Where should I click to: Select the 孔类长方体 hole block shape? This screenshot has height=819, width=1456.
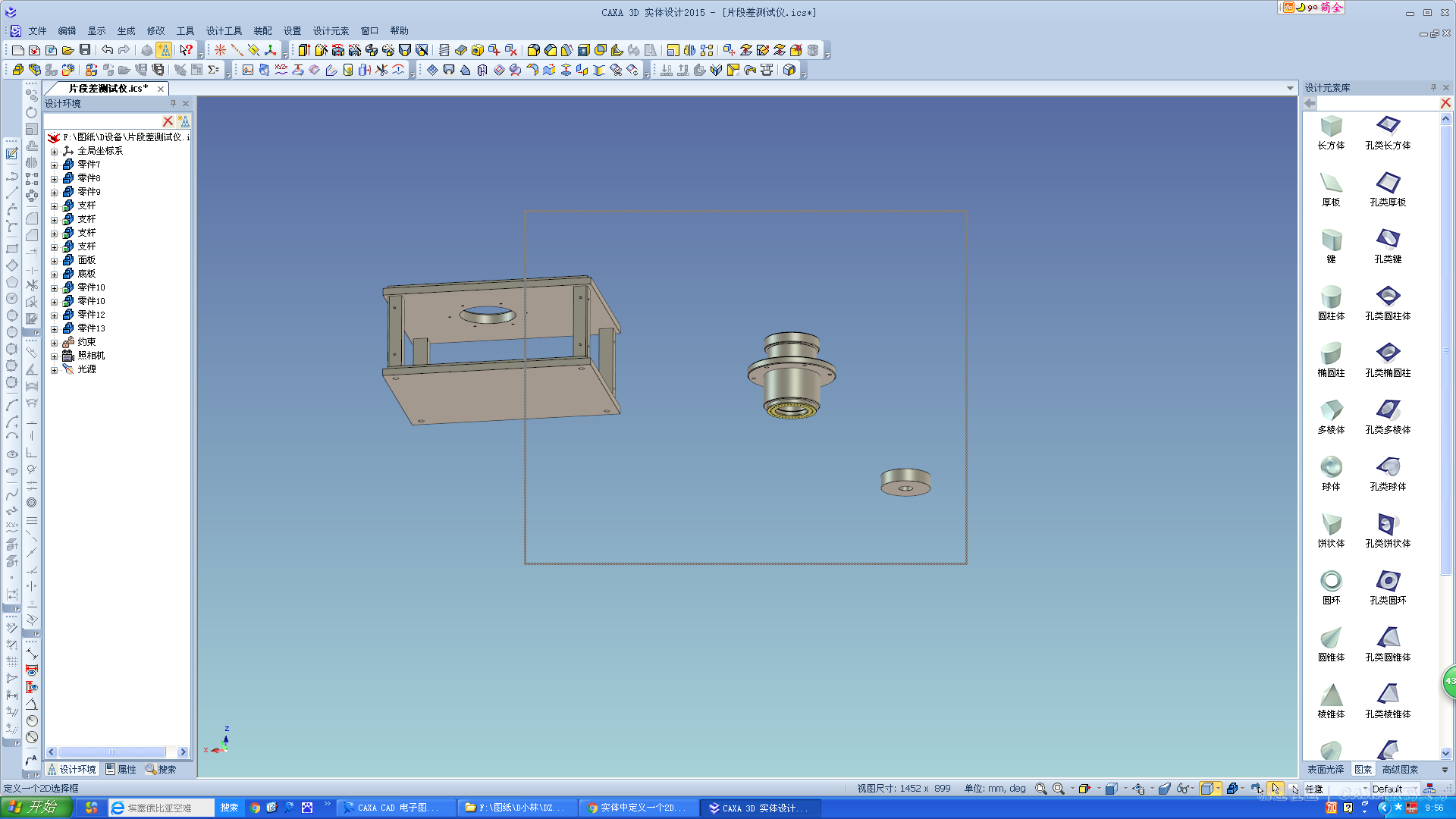[1388, 133]
